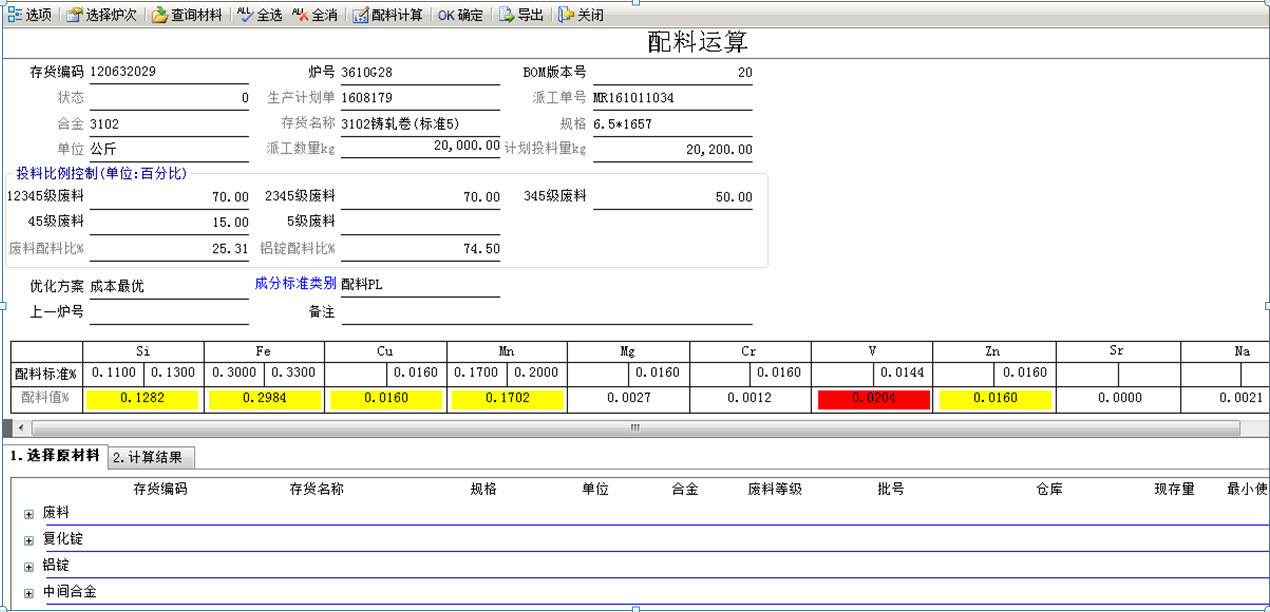Select the yellow Cu 配料值 cell
This screenshot has height=612, width=1270.
pyautogui.click(x=386, y=399)
